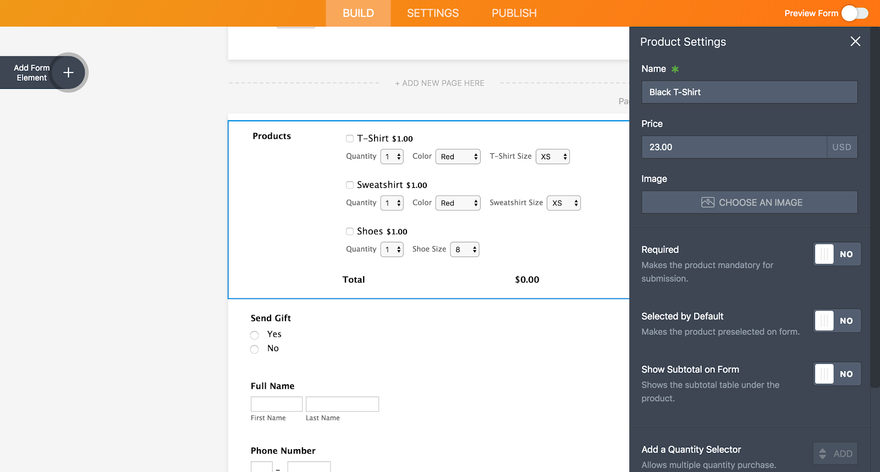Check the Shoes product checkbox
The image size is (880, 472).
tap(350, 231)
